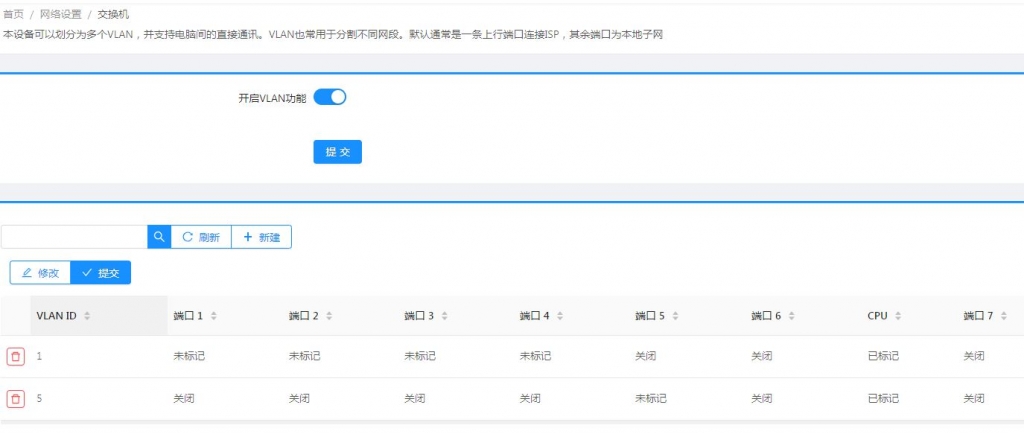This screenshot has height=434, width=1024.
Task: Select CPU 已标记 cell in VLAN 1 row
Action: [x=883, y=356]
